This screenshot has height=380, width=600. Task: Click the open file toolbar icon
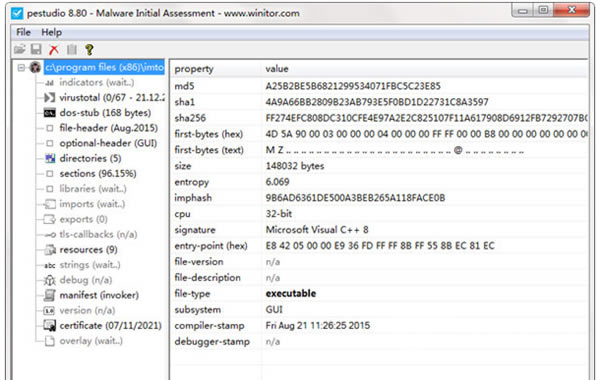coord(20,49)
